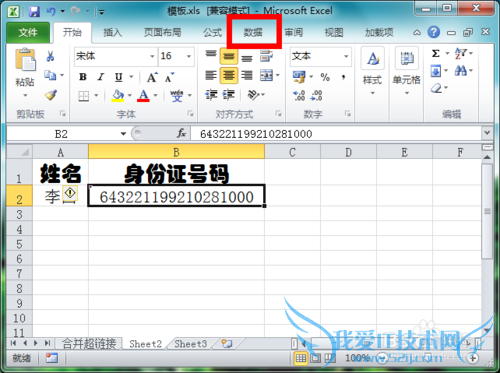Click the phonetic guide wén icon

(177, 96)
